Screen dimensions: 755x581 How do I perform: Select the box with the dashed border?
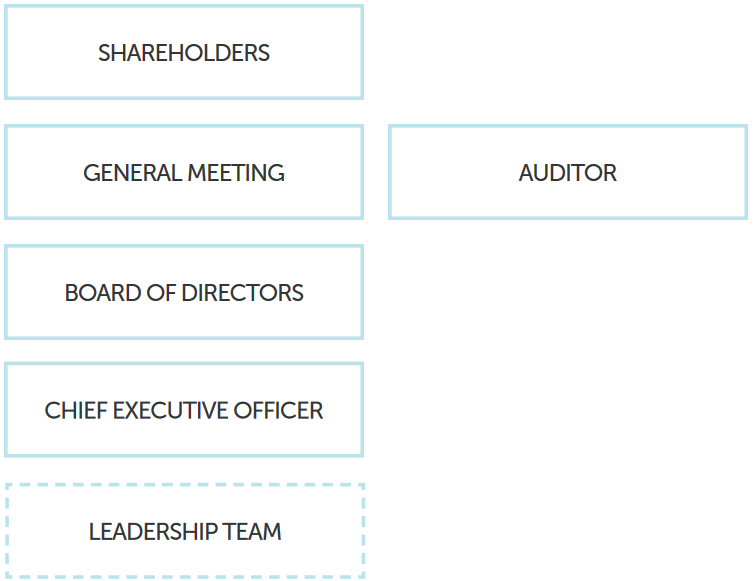[x=185, y=530]
